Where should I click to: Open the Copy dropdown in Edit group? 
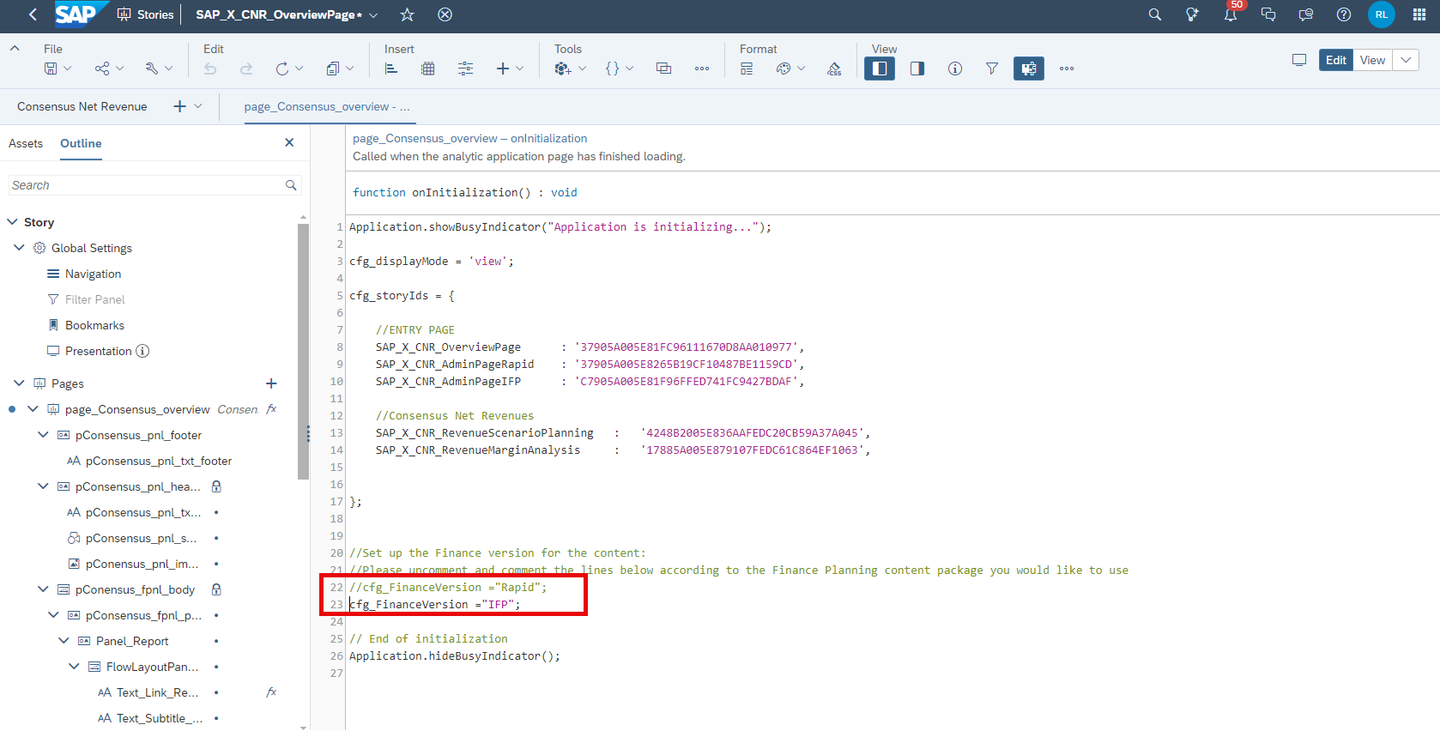340,68
